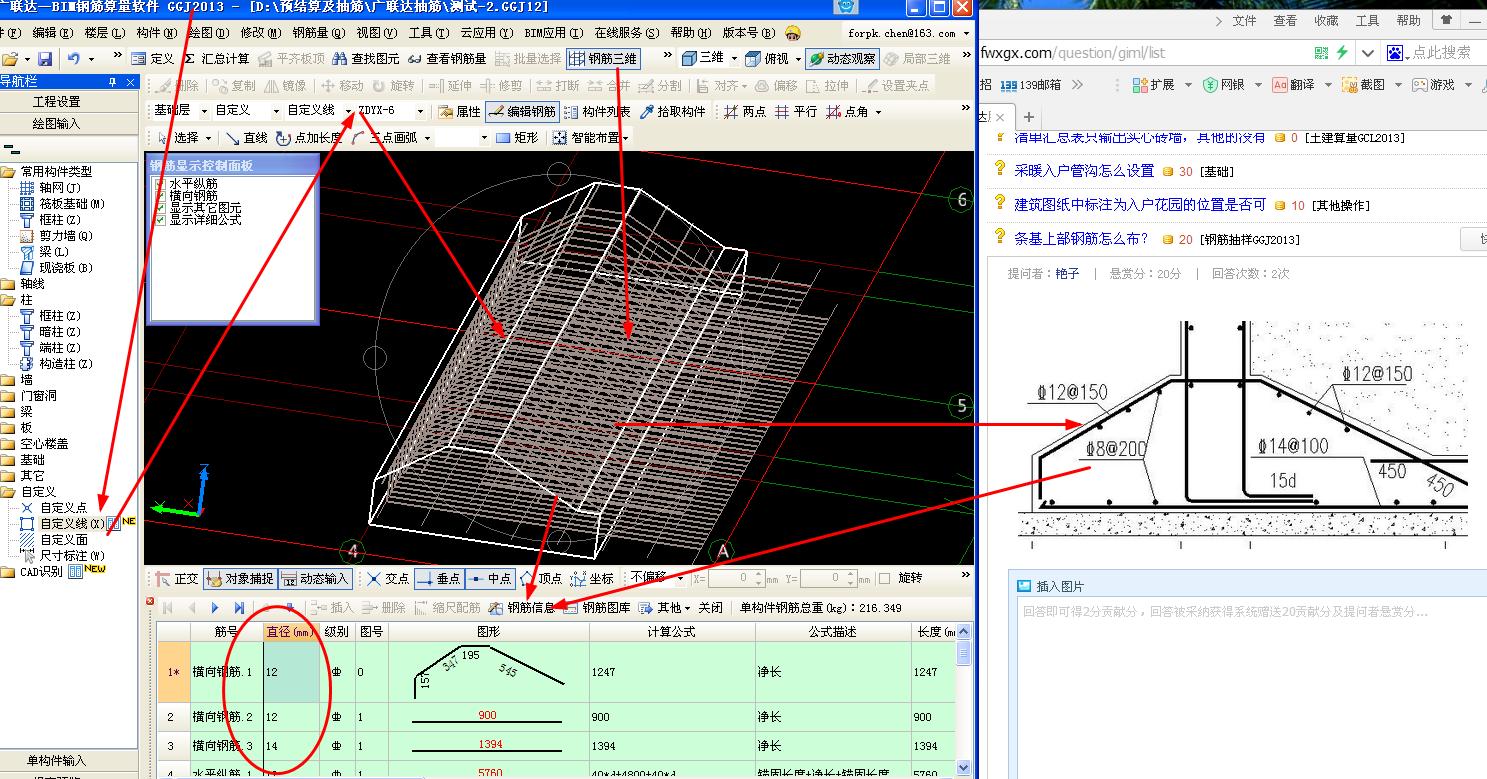Click 查看钢筋量 view rebar quantity
Viewport: 1487px width, 779px height.
[x=447, y=59]
